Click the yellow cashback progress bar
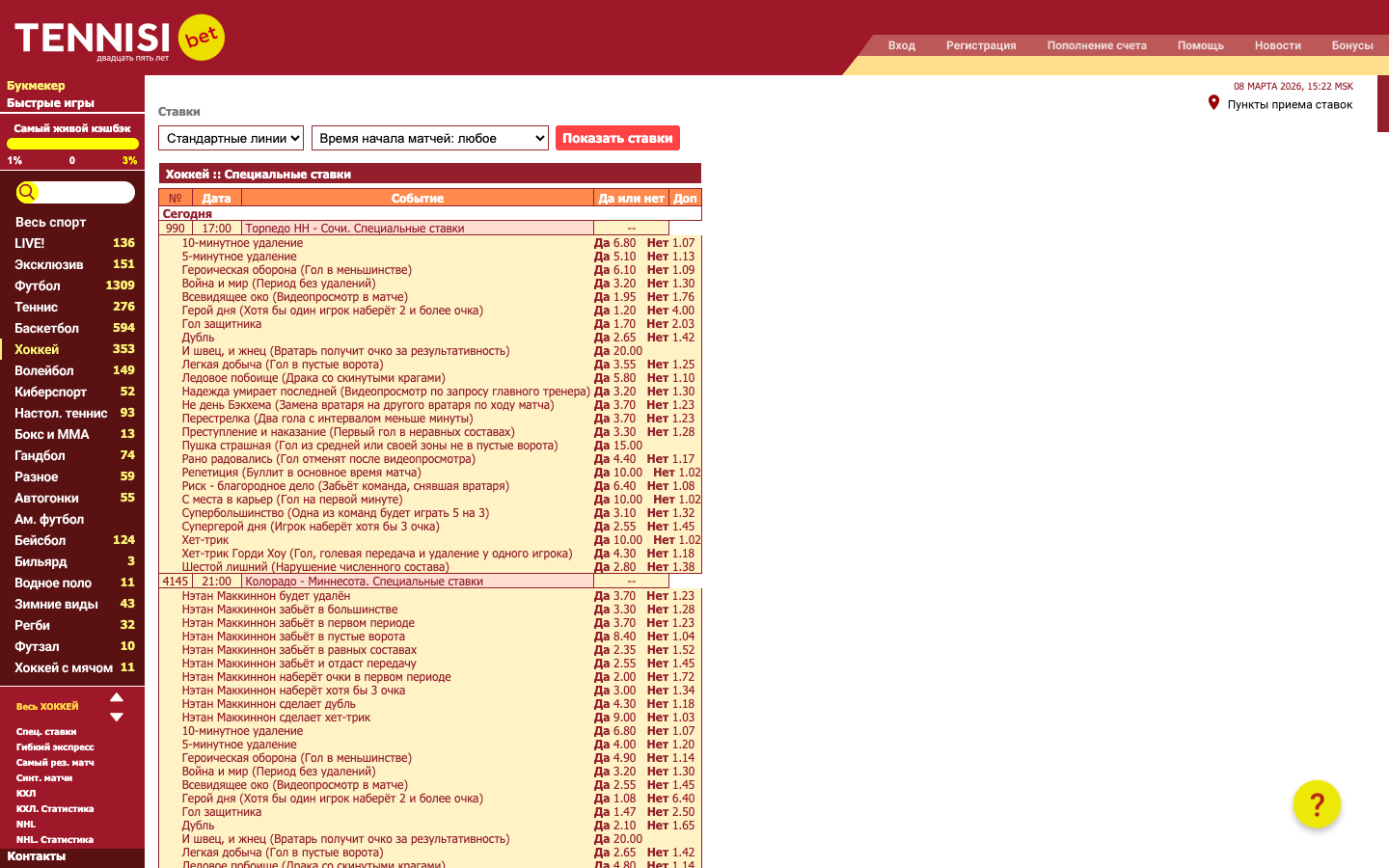 [x=72, y=144]
